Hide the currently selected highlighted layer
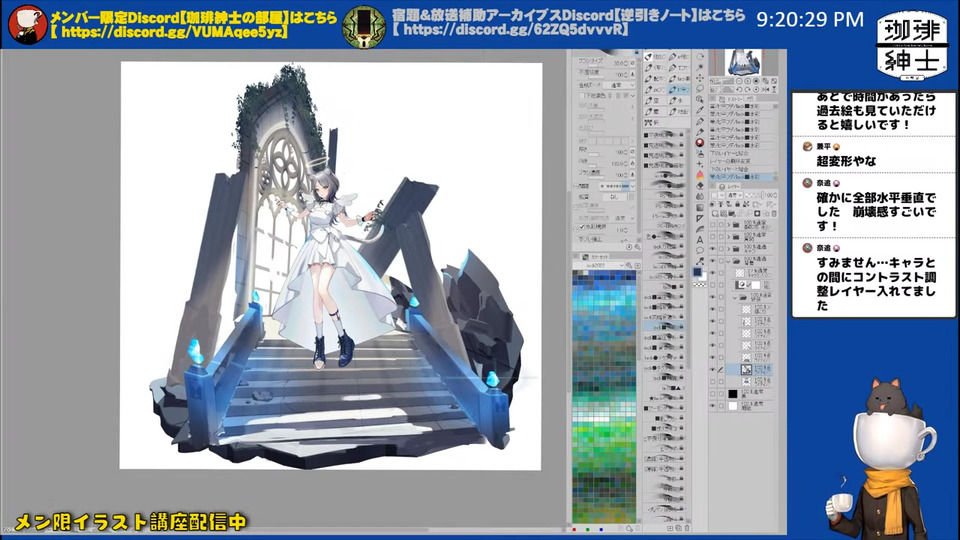The width and height of the screenshot is (960, 540). pos(713,369)
